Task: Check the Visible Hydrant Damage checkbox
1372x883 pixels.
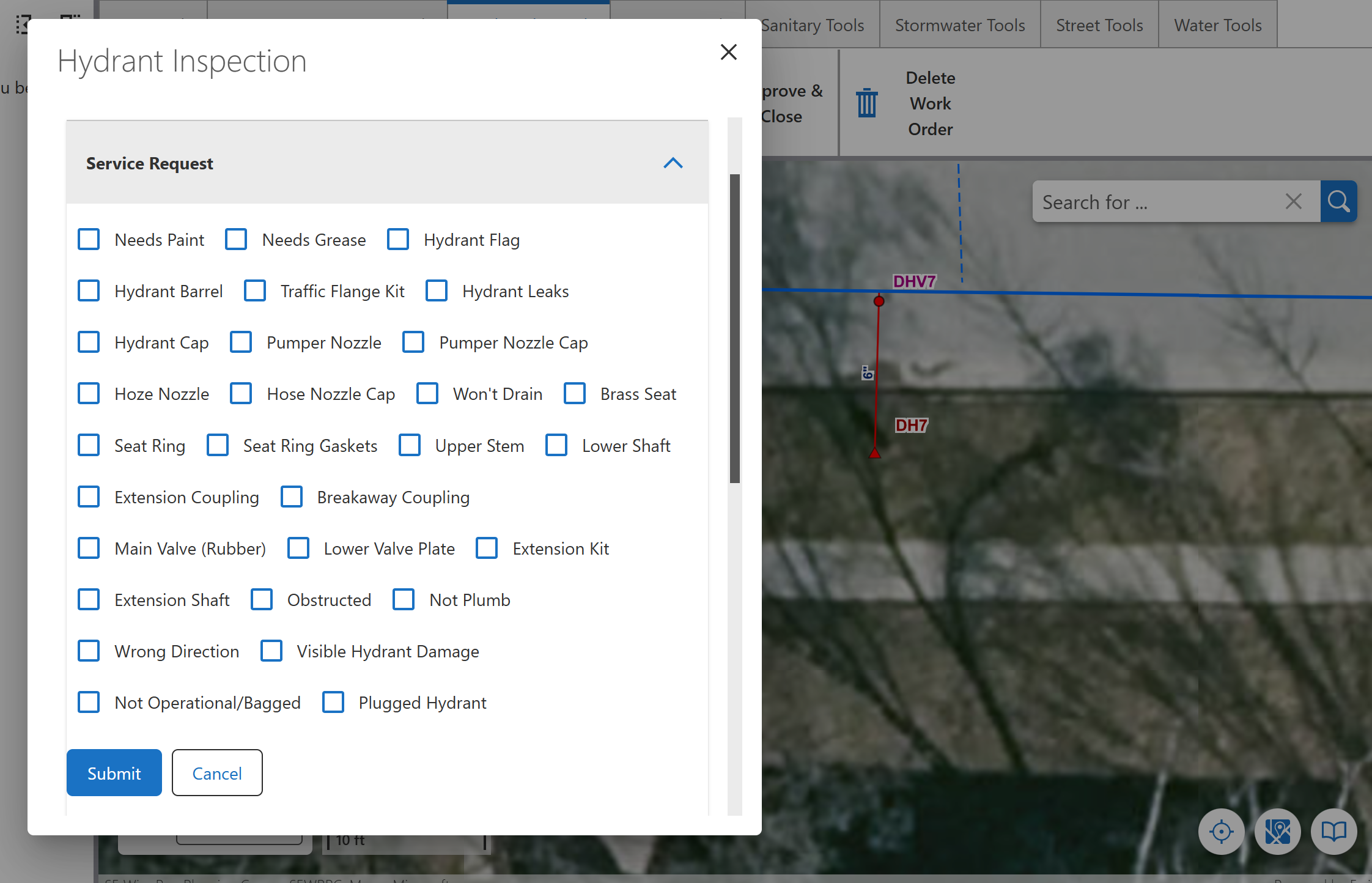Action: (271, 651)
